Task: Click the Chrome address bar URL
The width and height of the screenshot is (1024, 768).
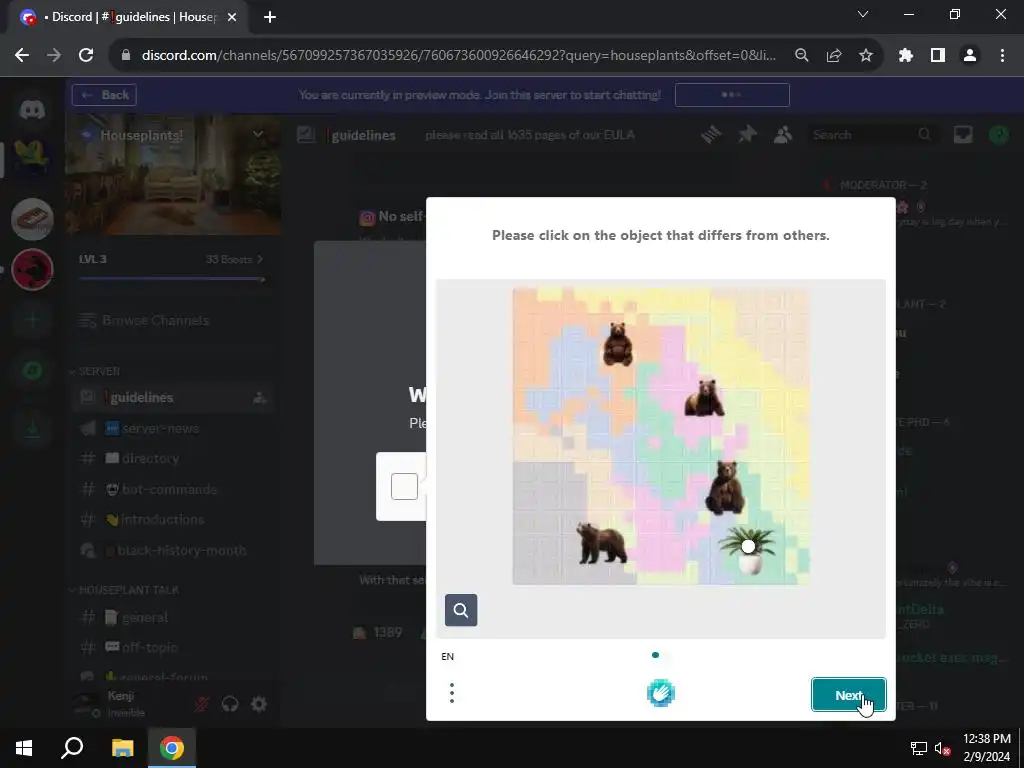Action: (458, 56)
